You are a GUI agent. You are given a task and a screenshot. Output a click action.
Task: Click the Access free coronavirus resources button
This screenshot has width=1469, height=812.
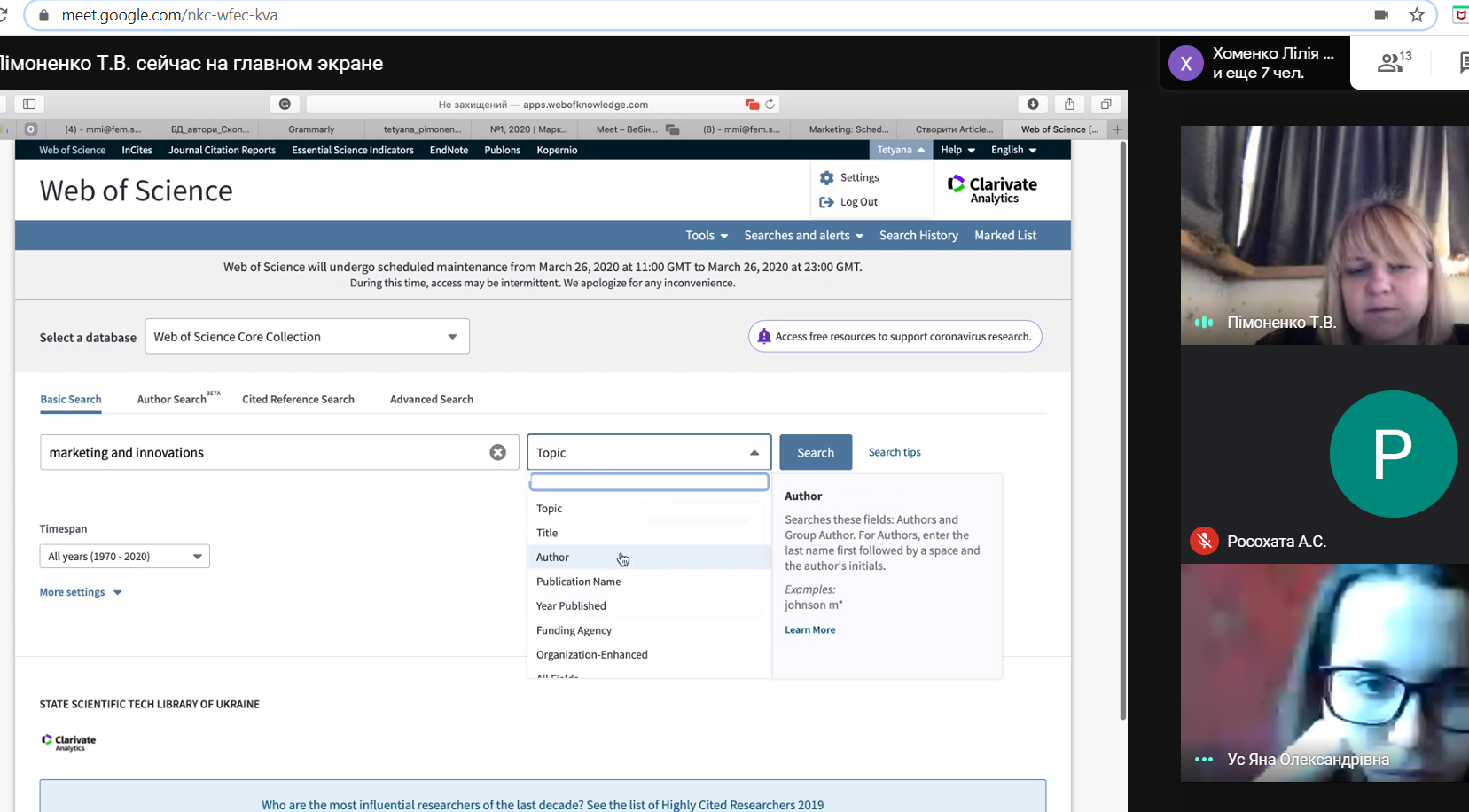point(895,336)
